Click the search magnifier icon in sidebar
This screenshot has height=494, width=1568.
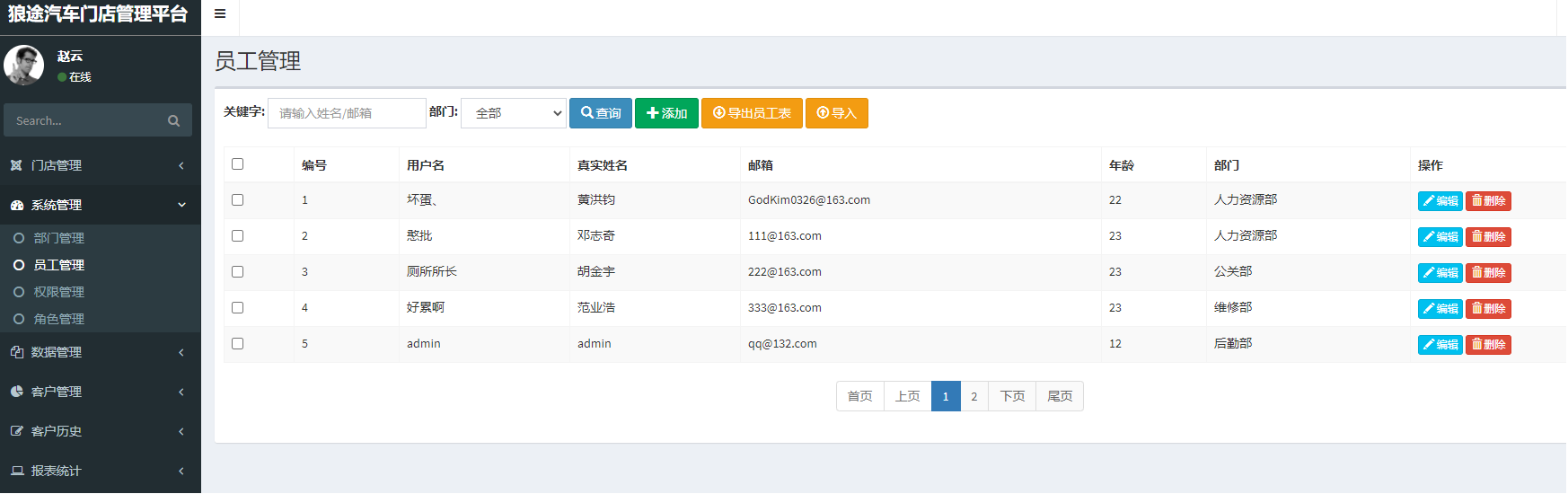point(173,120)
